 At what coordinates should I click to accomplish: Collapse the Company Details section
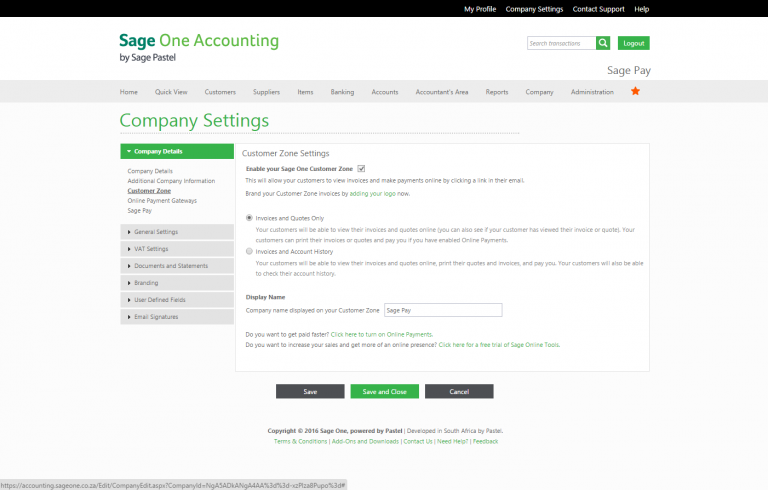click(x=177, y=151)
